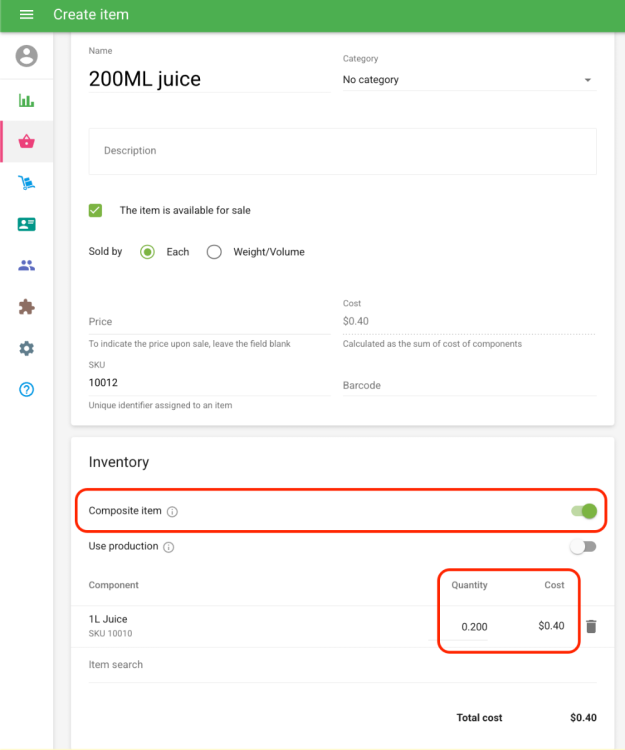Open the Customers people icon

click(26, 265)
